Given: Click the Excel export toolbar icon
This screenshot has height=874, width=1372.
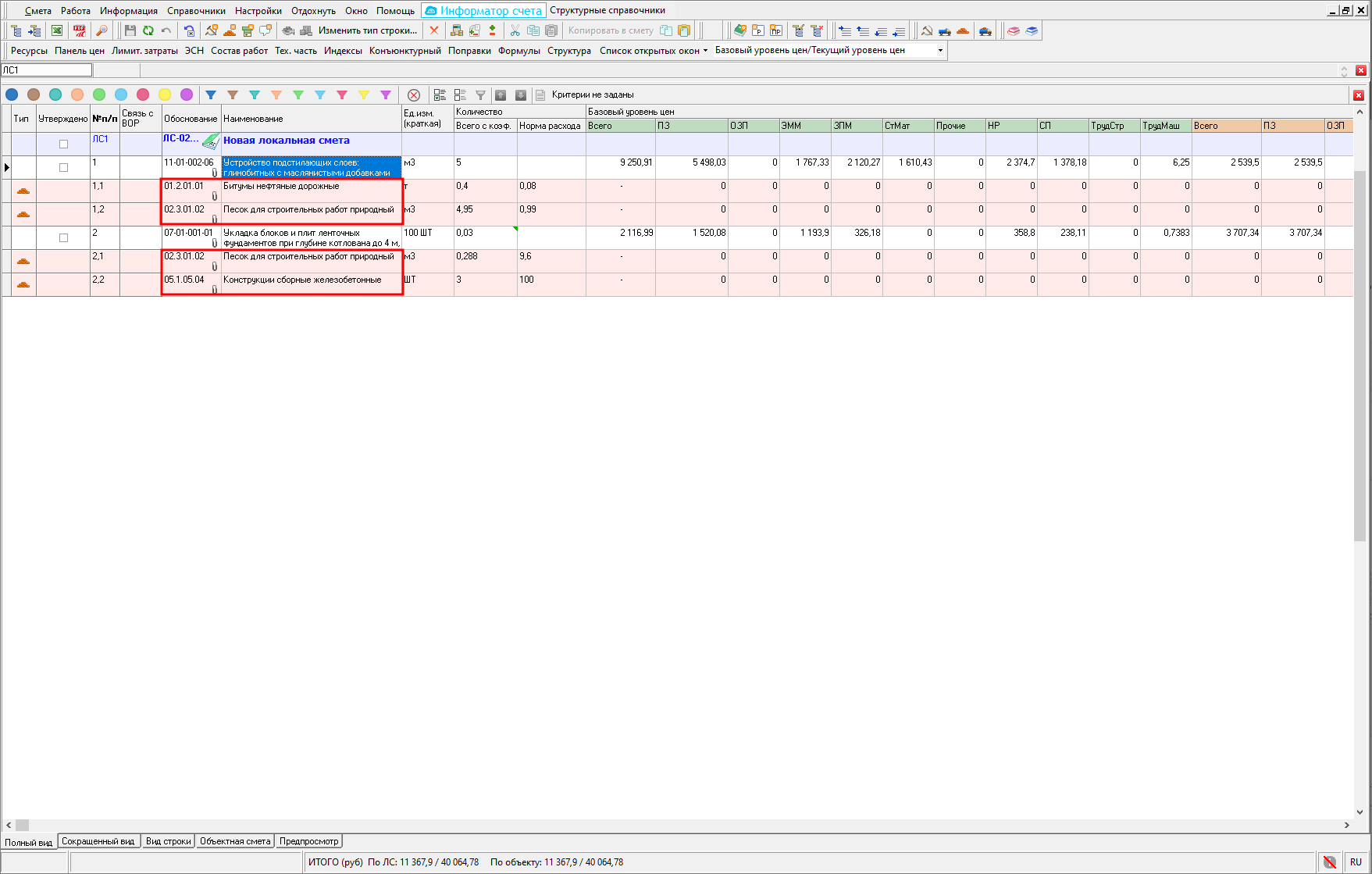Looking at the screenshot, I should click(57, 30).
